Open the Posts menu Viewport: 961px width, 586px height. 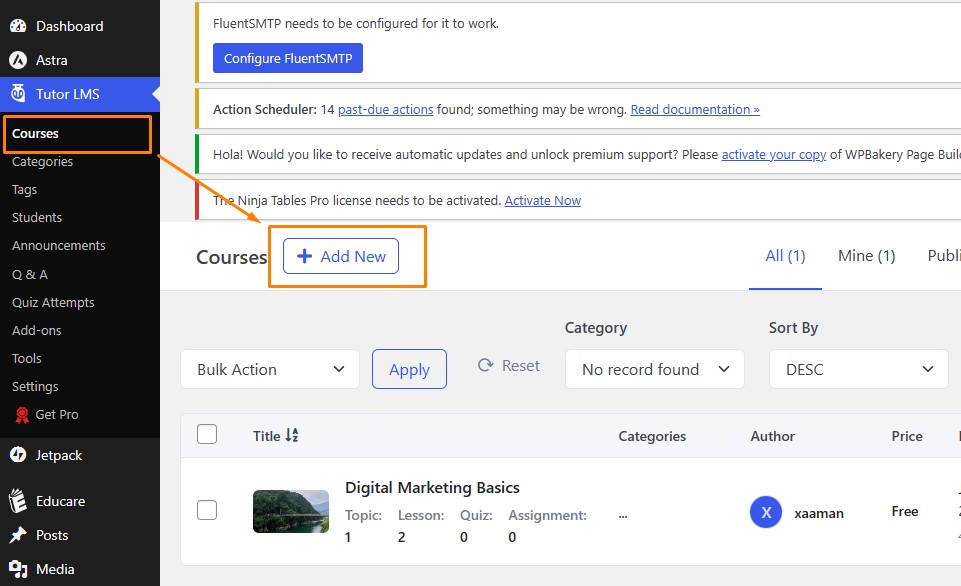[x=80, y=535]
